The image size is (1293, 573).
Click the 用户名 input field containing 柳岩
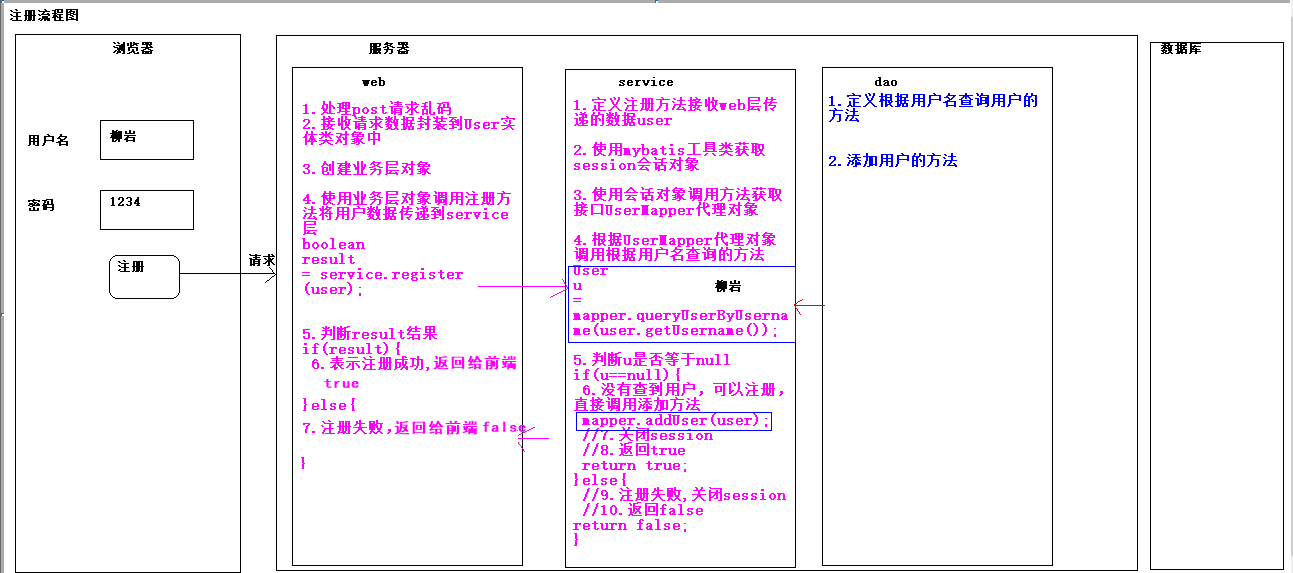(146, 140)
